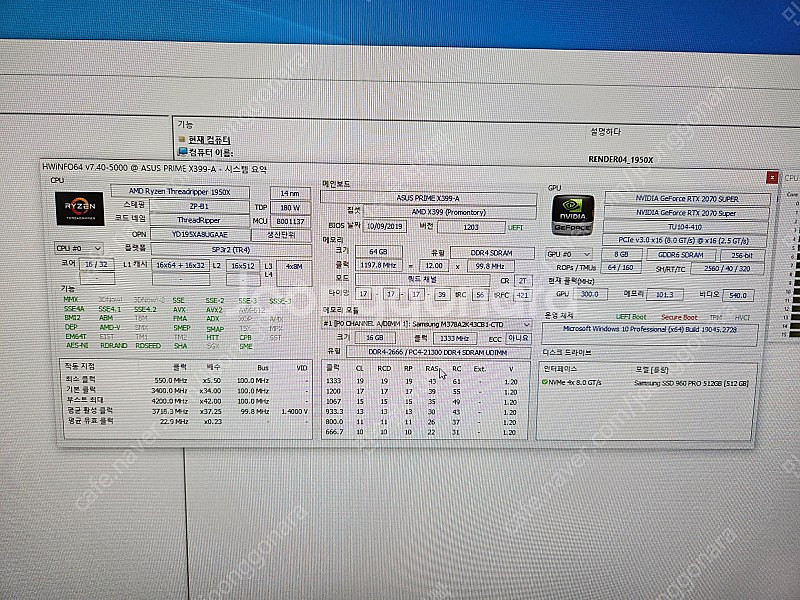Click the module type DDR4-2666 / PC4-21300 field
This screenshot has height=600, width=800.
438,352
